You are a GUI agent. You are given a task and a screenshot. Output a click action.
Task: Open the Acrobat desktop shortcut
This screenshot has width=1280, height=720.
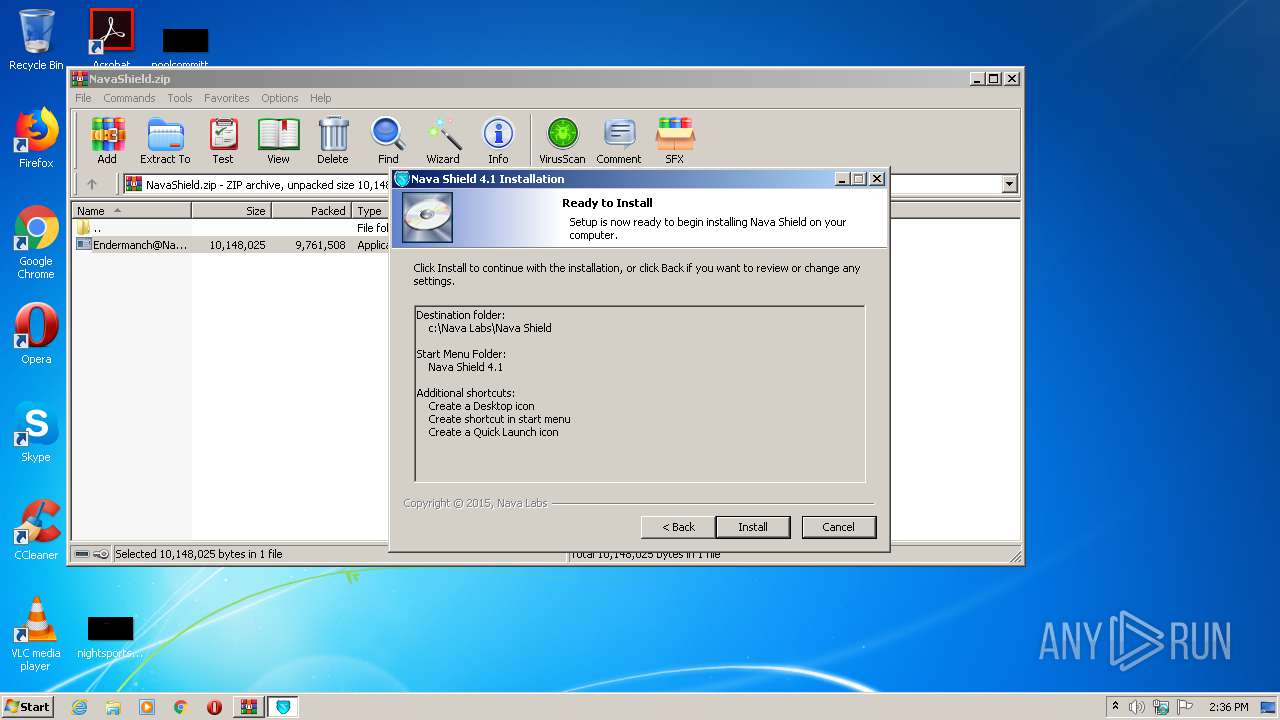(111, 38)
